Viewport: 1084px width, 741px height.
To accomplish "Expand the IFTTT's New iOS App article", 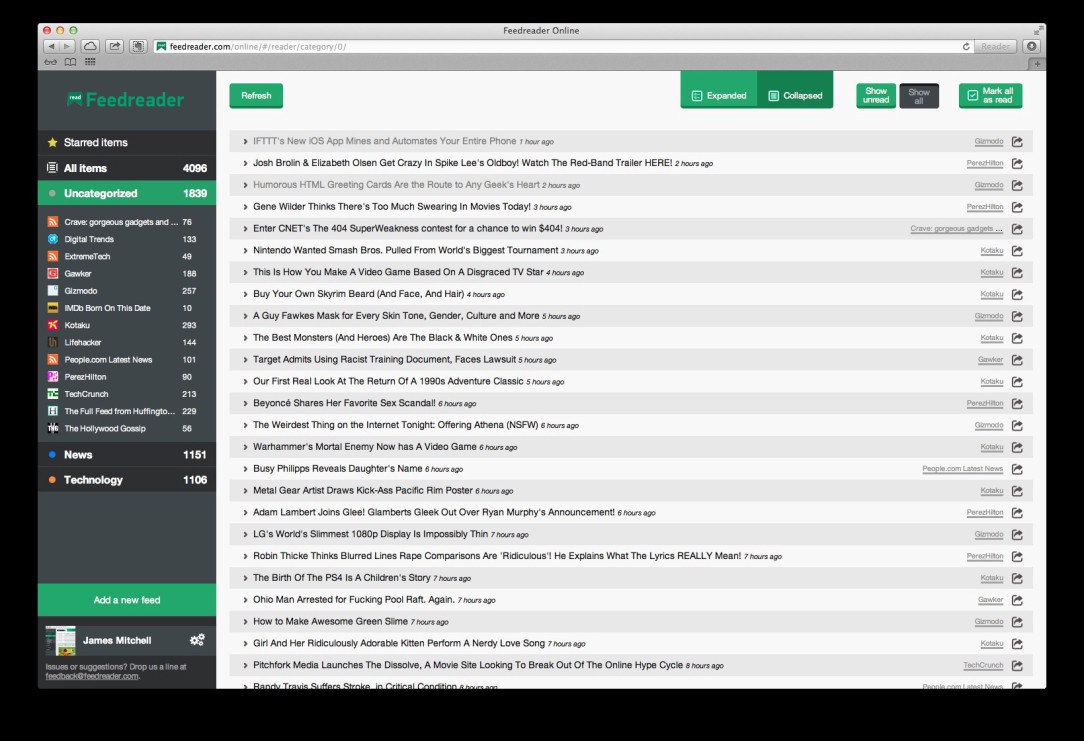I will (x=245, y=142).
